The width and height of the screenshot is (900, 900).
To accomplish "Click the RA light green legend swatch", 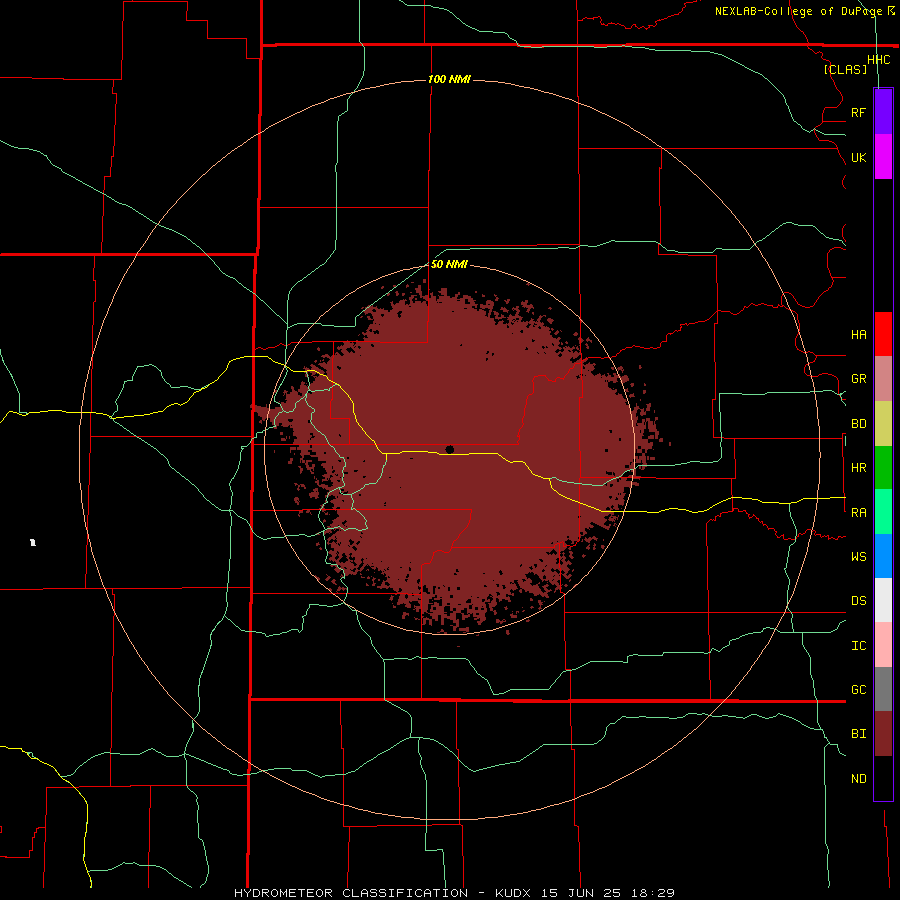I will point(883,512).
